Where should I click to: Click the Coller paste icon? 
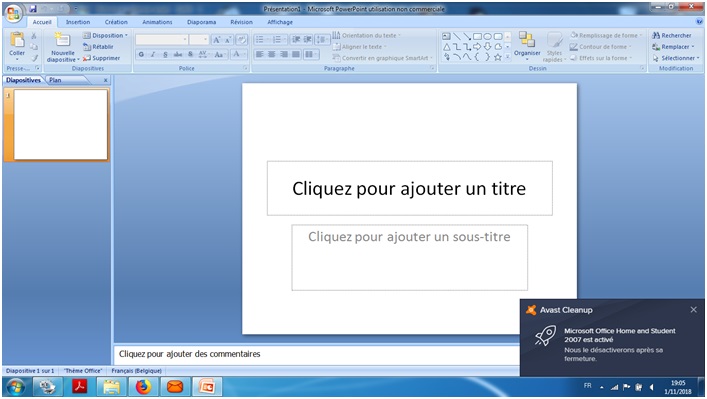click(17, 40)
